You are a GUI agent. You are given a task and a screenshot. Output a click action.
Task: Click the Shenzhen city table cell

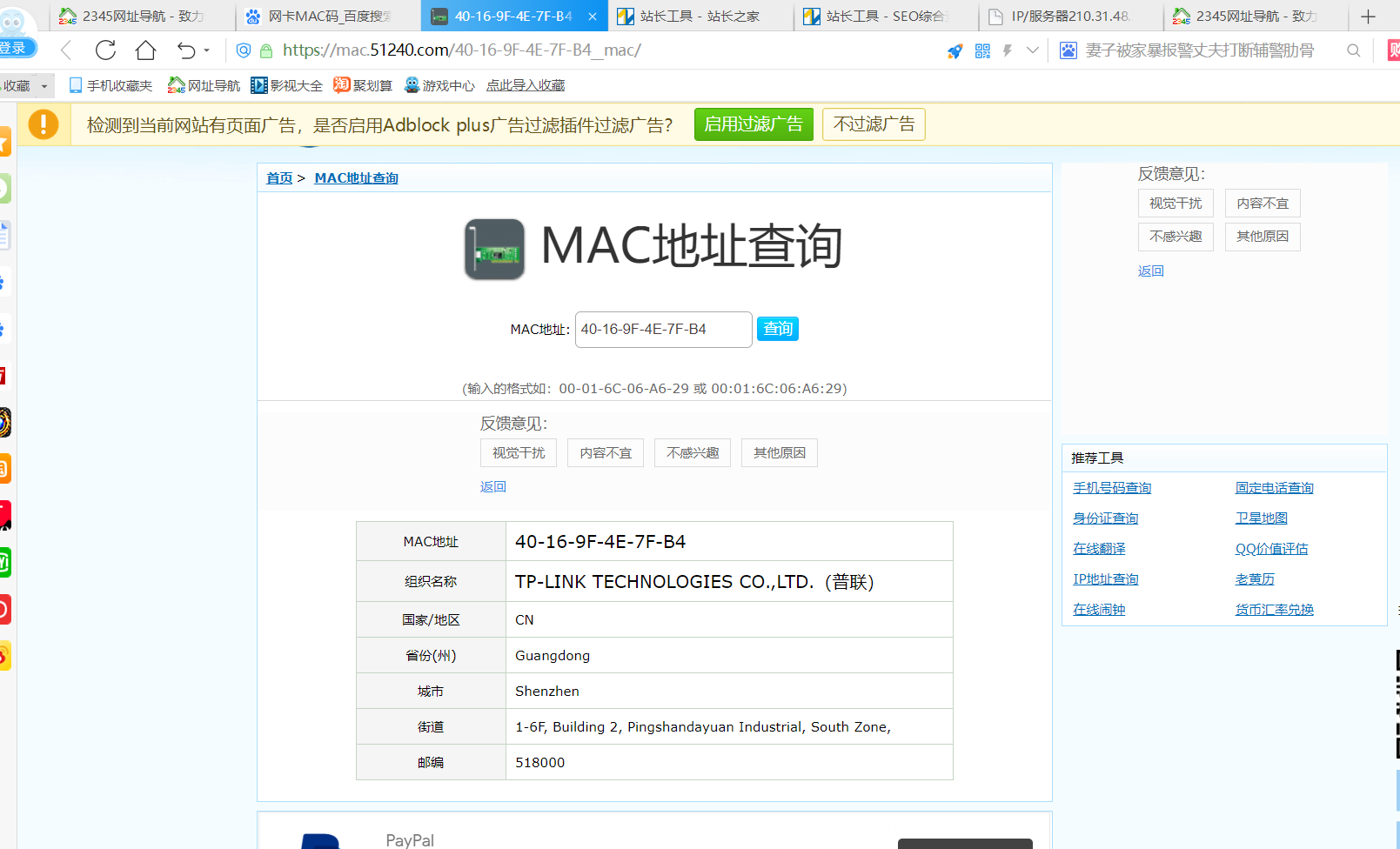(x=729, y=692)
